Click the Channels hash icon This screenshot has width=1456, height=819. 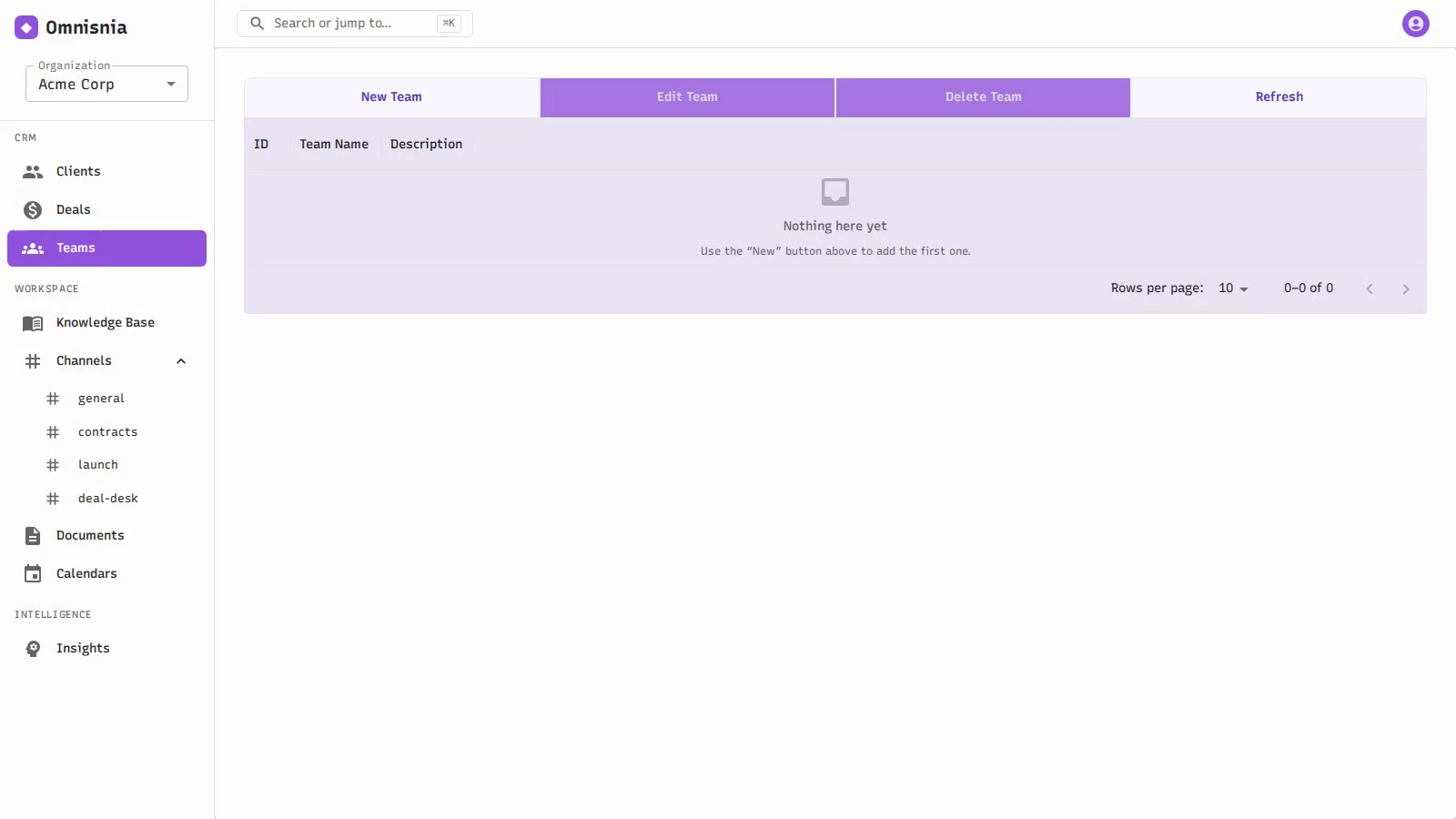click(33, 361)
